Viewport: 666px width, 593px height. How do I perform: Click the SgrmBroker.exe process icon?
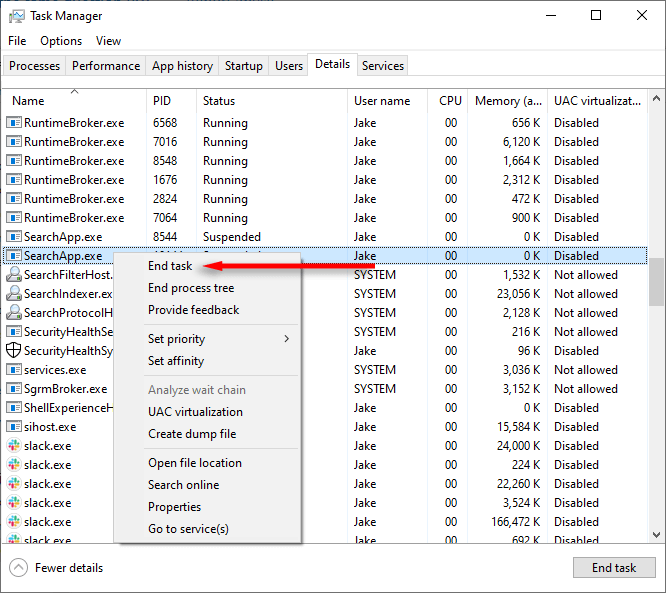pos(14,389)
